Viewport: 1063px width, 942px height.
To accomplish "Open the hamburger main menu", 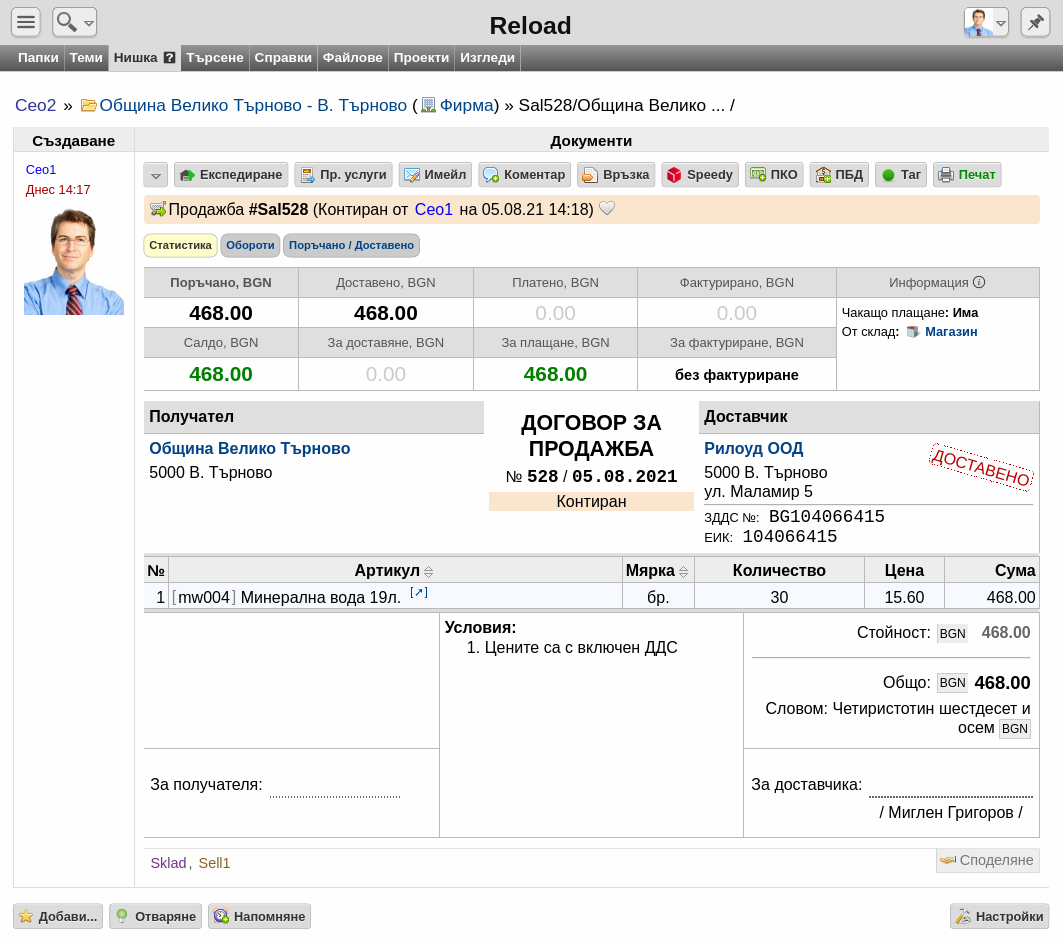I will click(x=26, y=22).
